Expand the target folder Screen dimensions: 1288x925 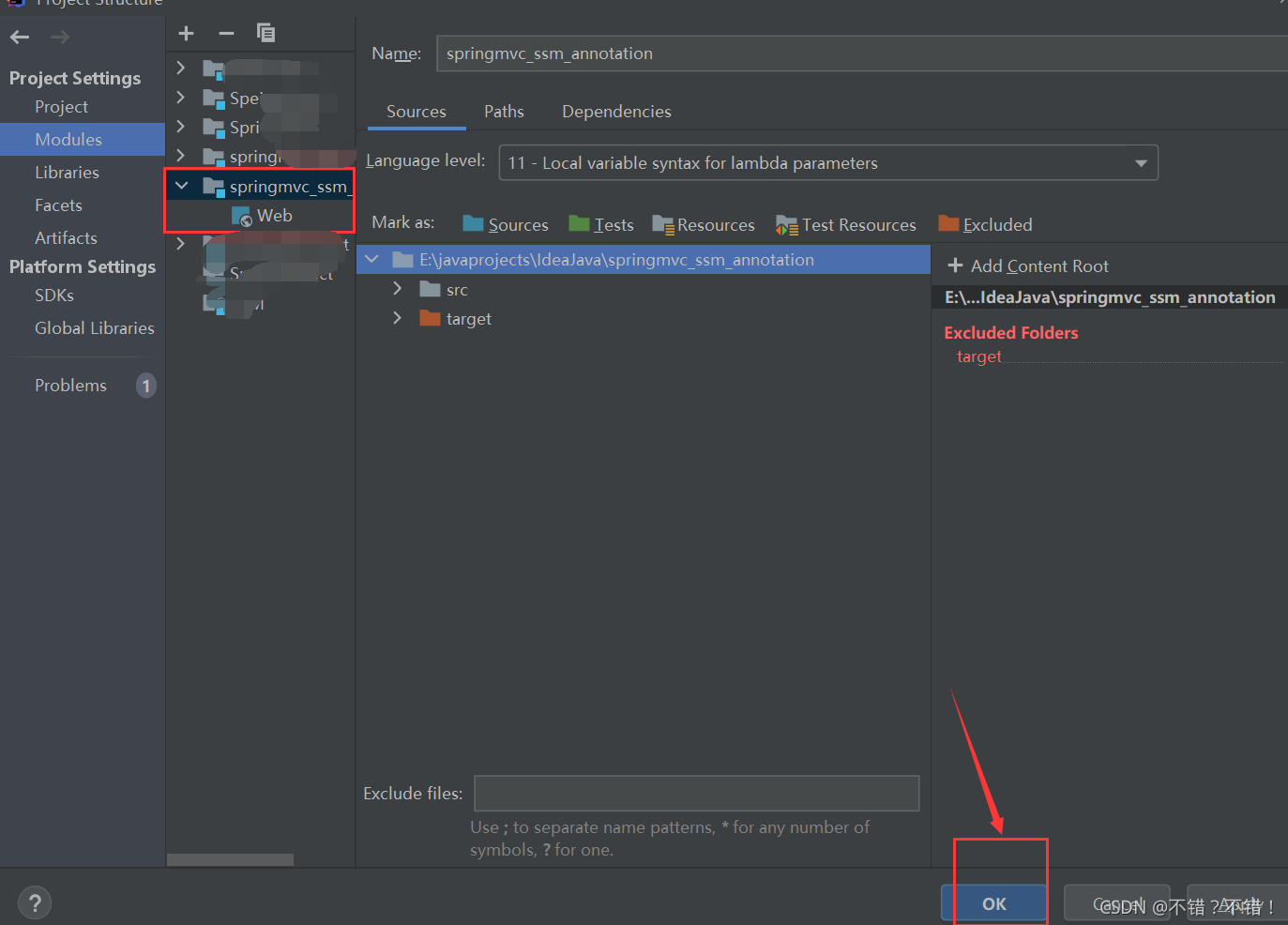click(x=397, y=317)
